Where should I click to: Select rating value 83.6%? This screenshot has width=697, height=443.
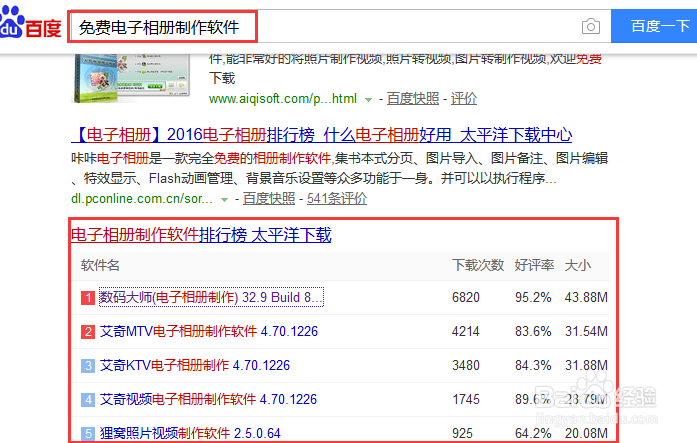pyautogui.click(x=533, y=331)
